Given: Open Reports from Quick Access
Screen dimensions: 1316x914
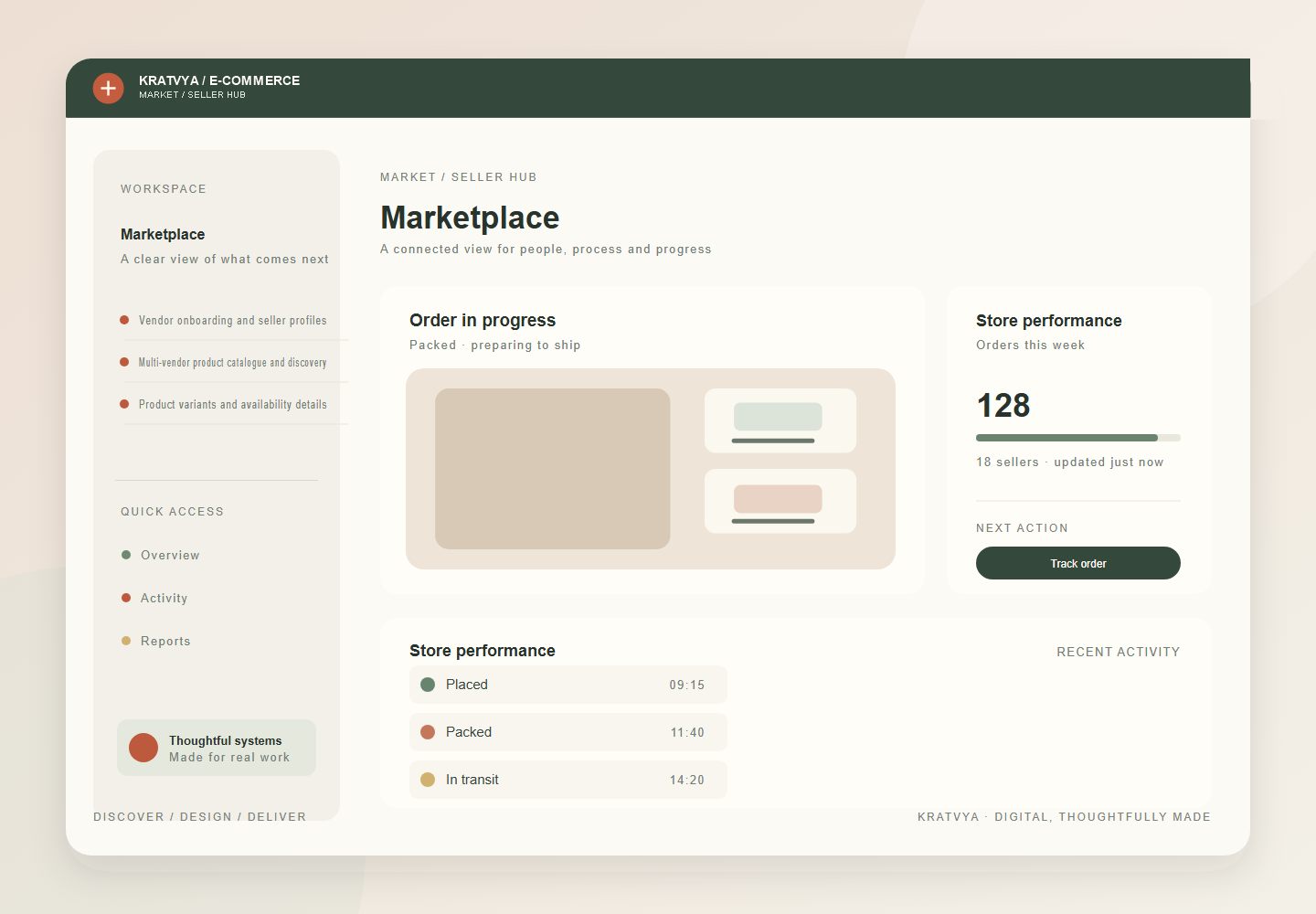Looking at the screenshot, I should point(165,641).
